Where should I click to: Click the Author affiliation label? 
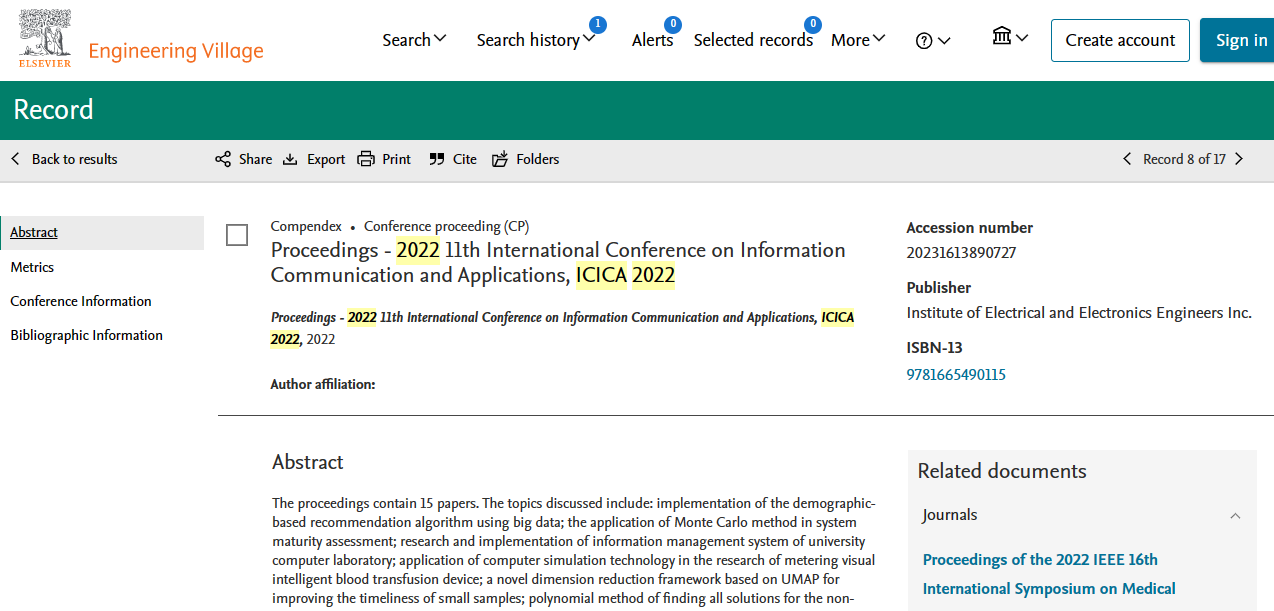pyautogui.click(x=323, y=384)
